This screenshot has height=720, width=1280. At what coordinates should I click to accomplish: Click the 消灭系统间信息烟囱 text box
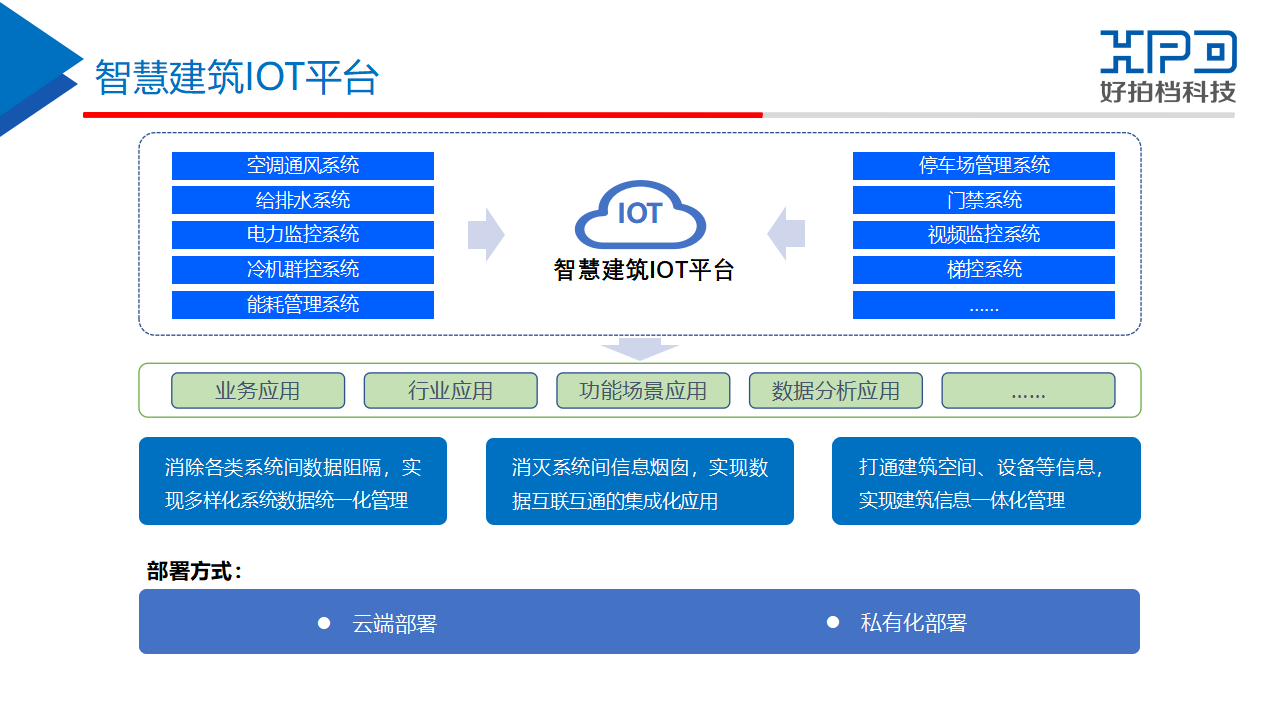(x=640, y=482)
